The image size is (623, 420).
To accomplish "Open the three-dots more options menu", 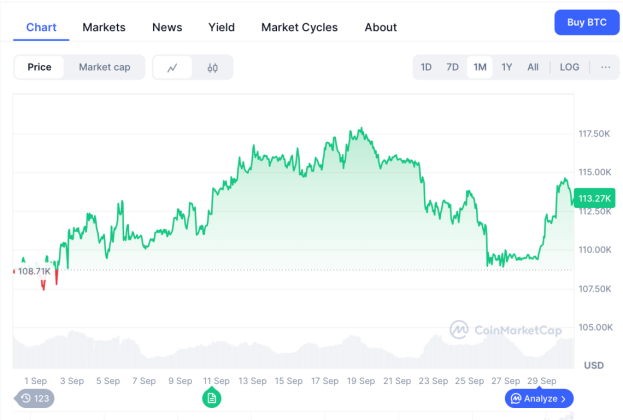I will [604, 67].
